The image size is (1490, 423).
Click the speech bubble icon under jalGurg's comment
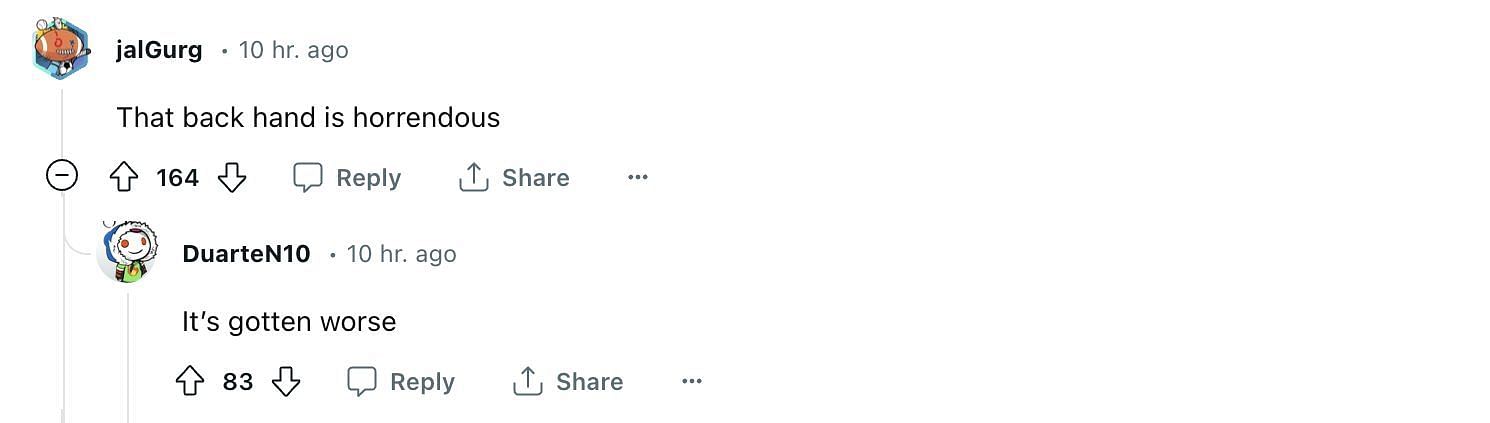click(x=308, y=178)
